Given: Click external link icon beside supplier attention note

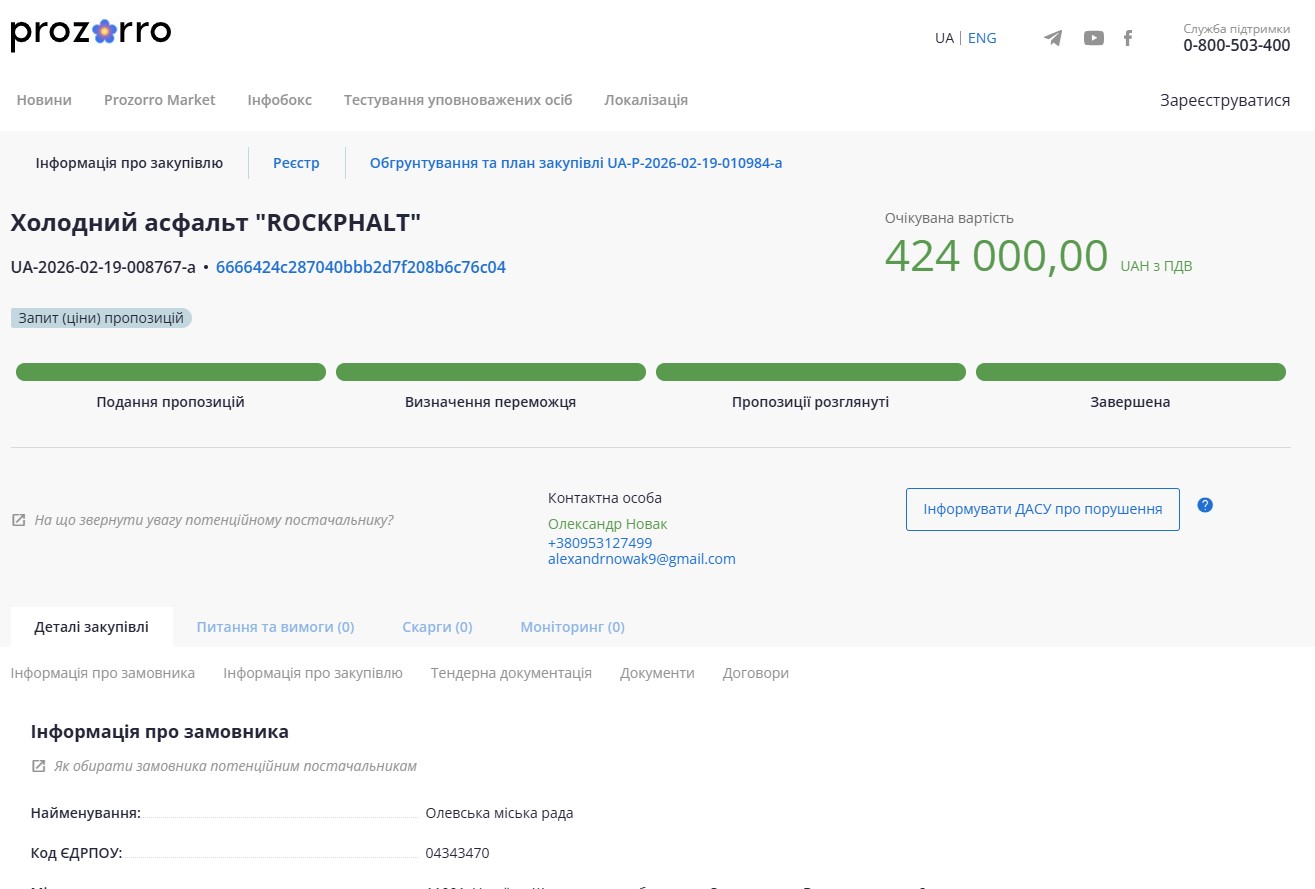Looking at the screenshot, I should (19, 520).
